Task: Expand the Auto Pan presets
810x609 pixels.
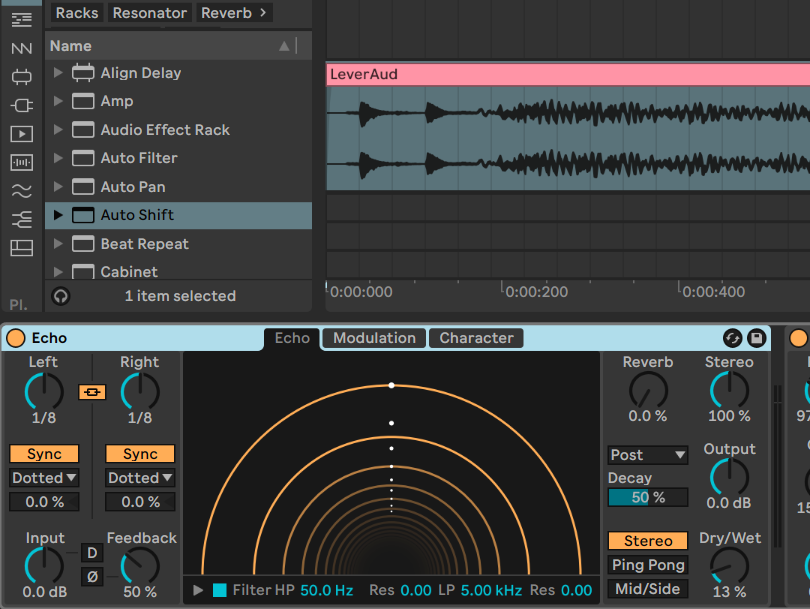Action: pyautogui.click(x=58, y=186)
